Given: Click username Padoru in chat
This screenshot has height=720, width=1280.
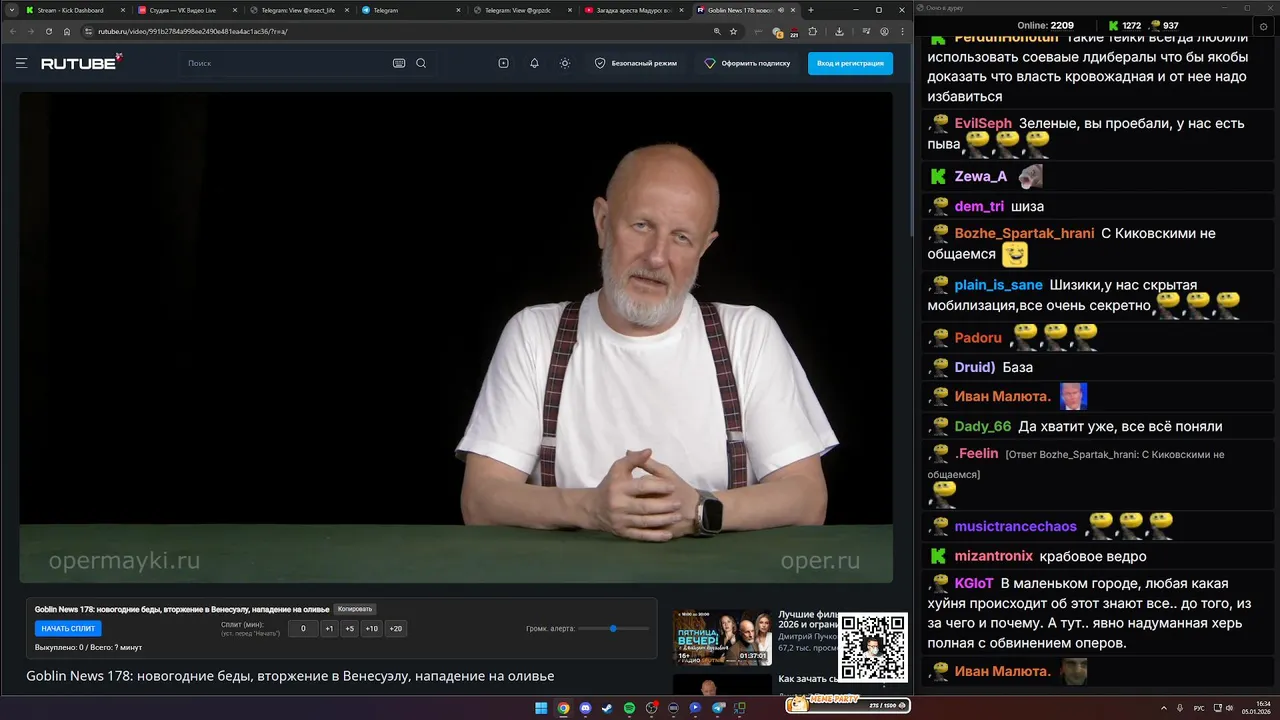Looking at the screenshot, I should [978, 338].
